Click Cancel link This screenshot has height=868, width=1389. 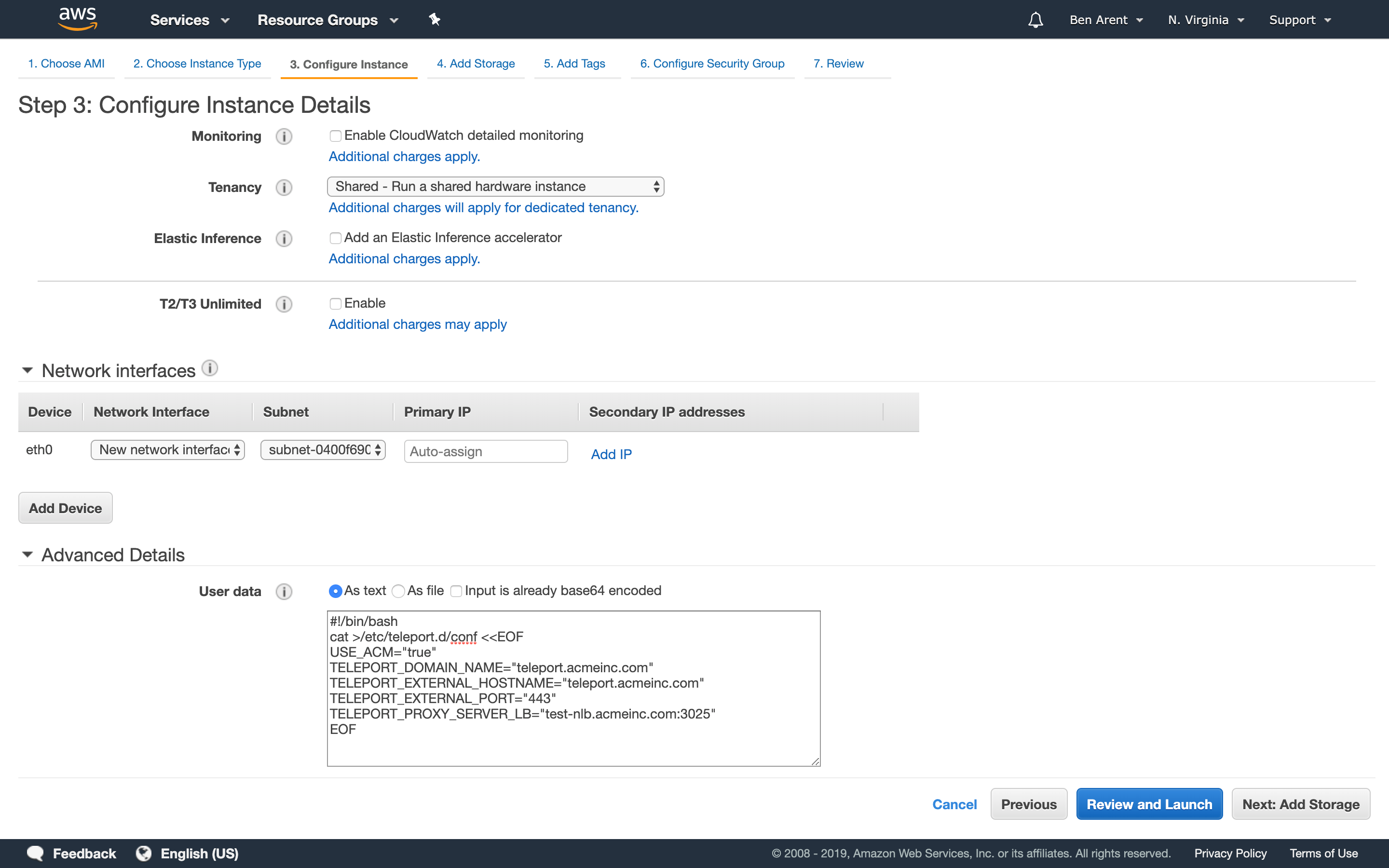coord(954,804)
